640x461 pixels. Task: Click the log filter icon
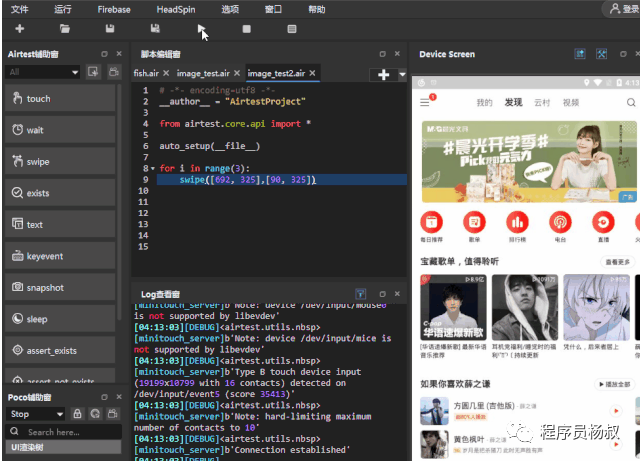click(361, 293)
